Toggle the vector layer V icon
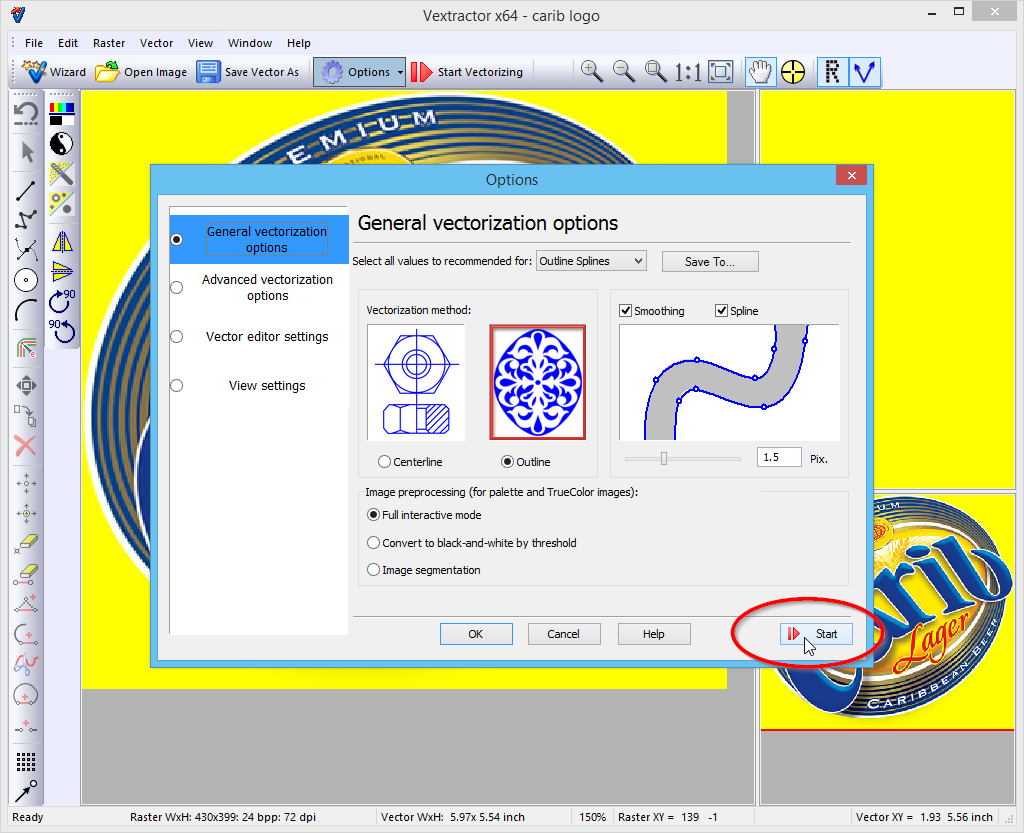This screenshot has width=1024, height=833. (x=864, y=71)
